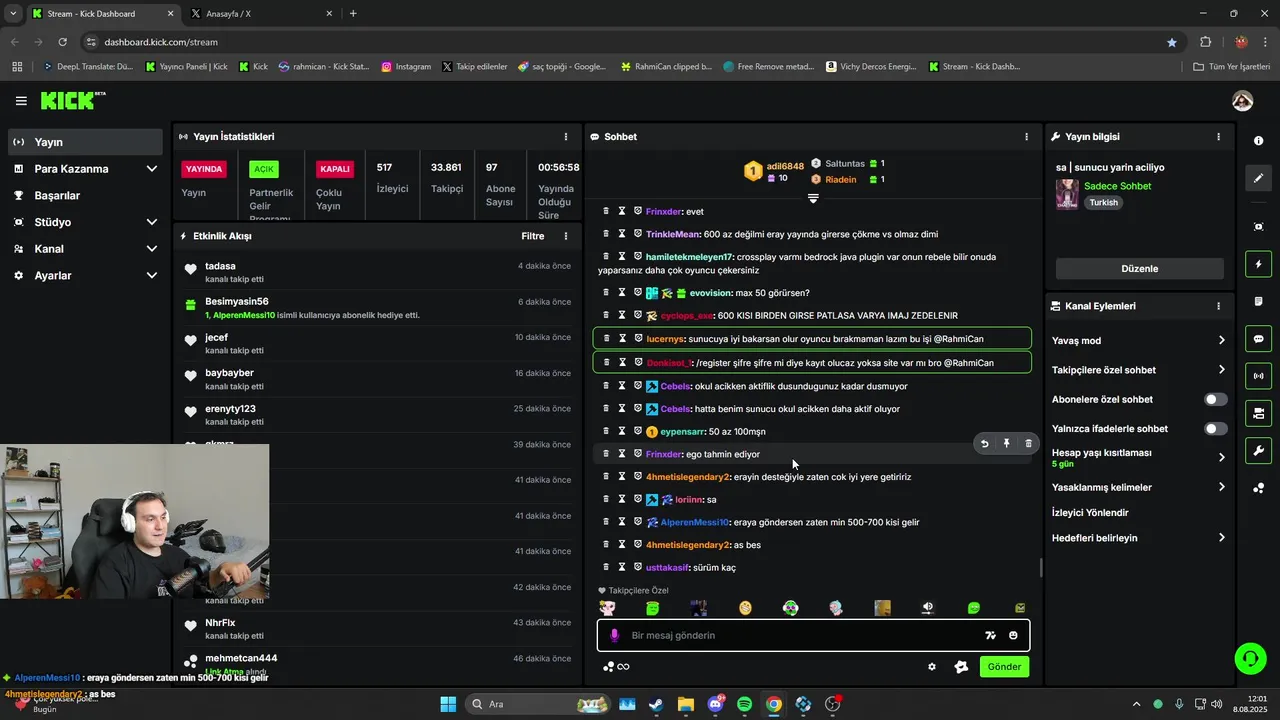The image size is (1280, 720).
Task: Click the trash icon on TrinkleMean's message
Action: coord(606,233)
